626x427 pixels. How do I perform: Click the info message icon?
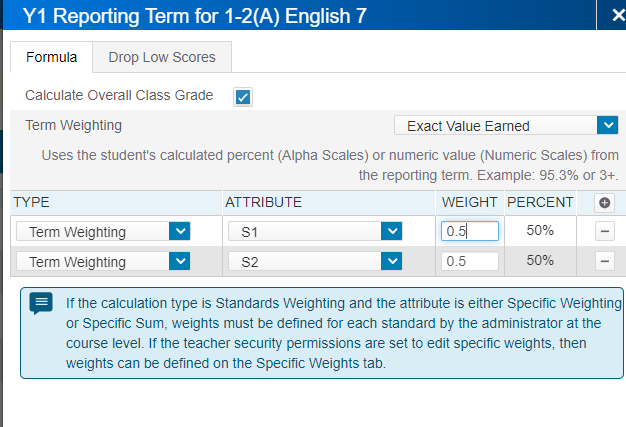point(41,304)
